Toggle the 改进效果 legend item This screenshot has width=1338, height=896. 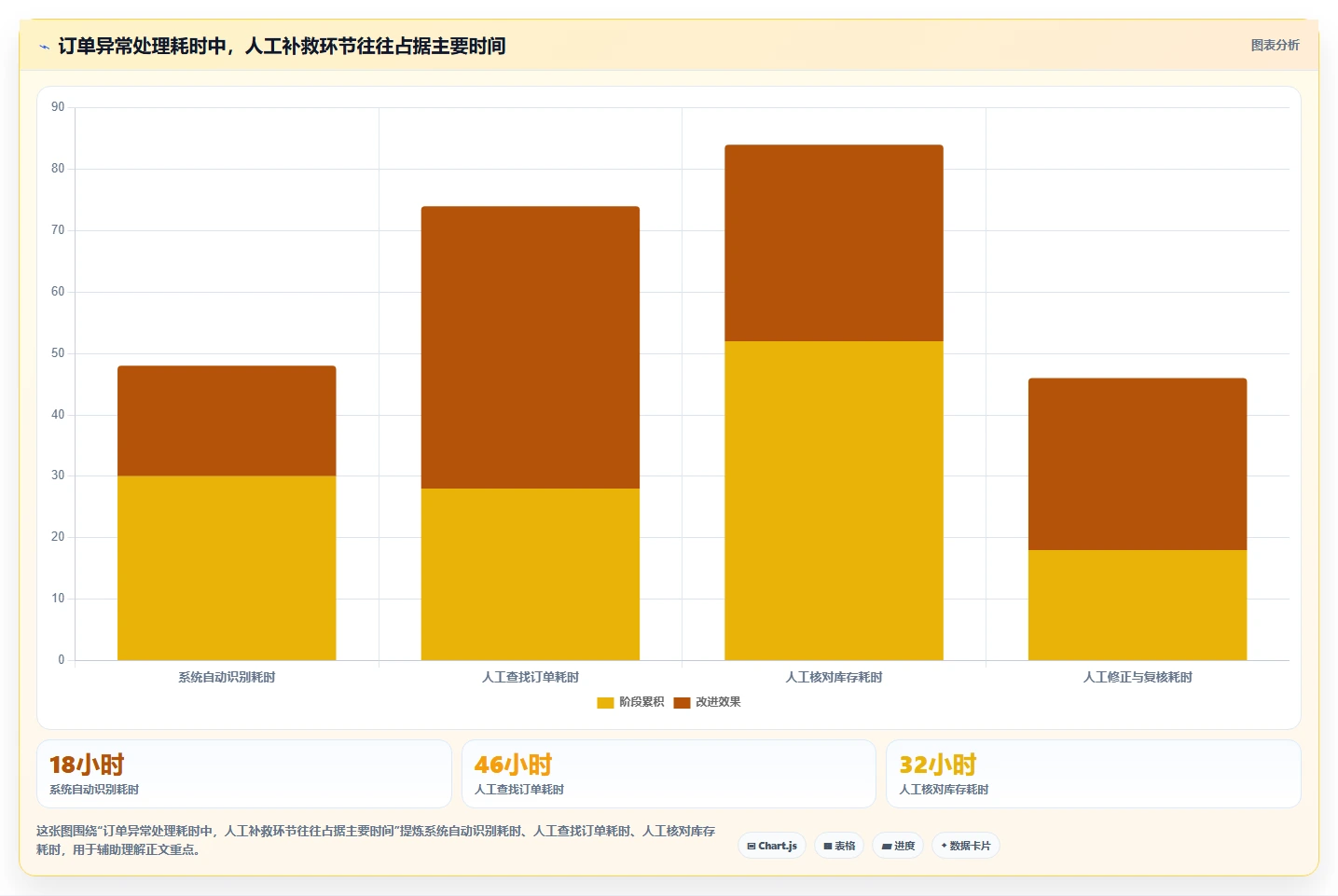(707, 702)
